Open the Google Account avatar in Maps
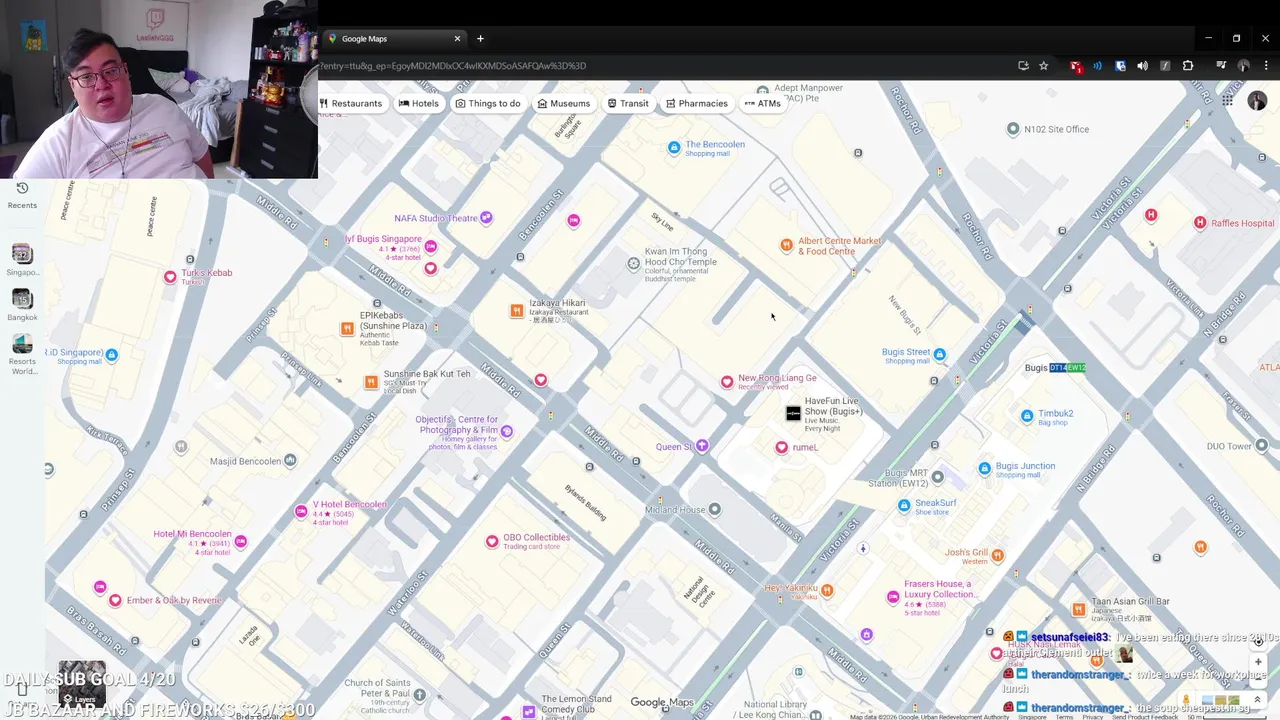This screenshot has width=1280, height=720. click(1257, 101)
